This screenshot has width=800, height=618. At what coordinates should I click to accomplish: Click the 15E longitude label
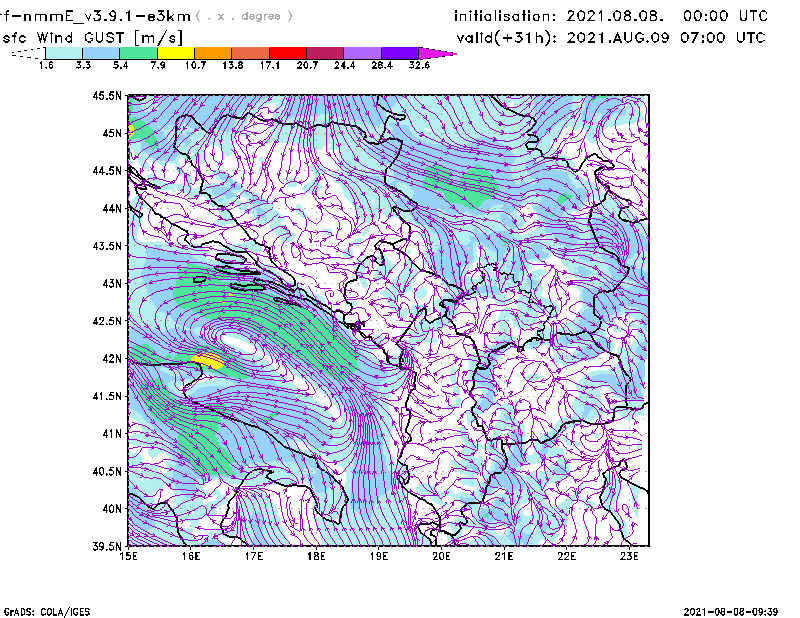[128, 556]
